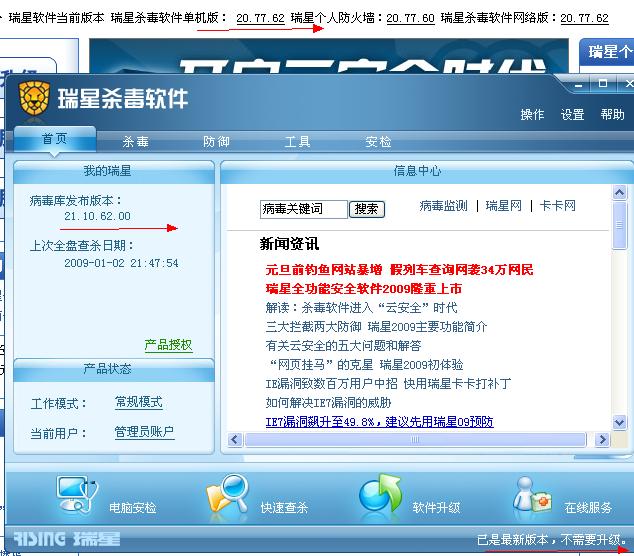
Task: Click the 信息中心 panel header
Action: point(427,171)
